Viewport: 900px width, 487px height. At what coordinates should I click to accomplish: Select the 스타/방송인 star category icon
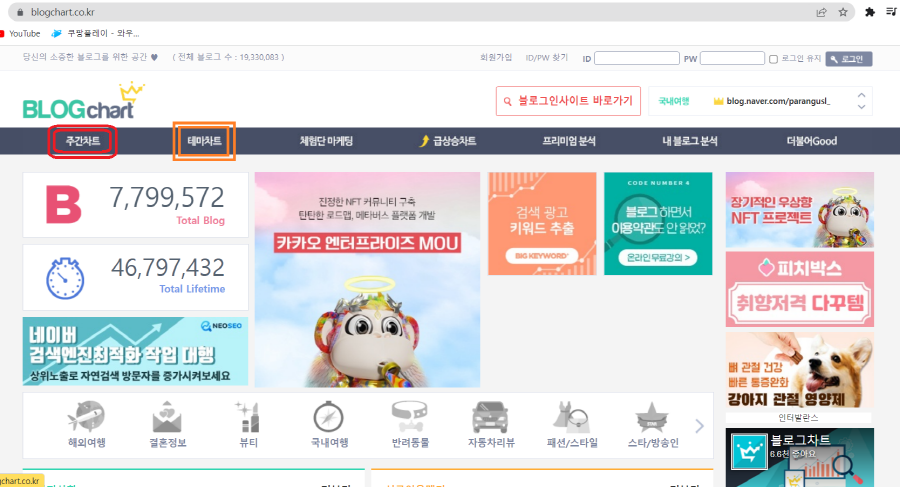click(x=652, y=417)
